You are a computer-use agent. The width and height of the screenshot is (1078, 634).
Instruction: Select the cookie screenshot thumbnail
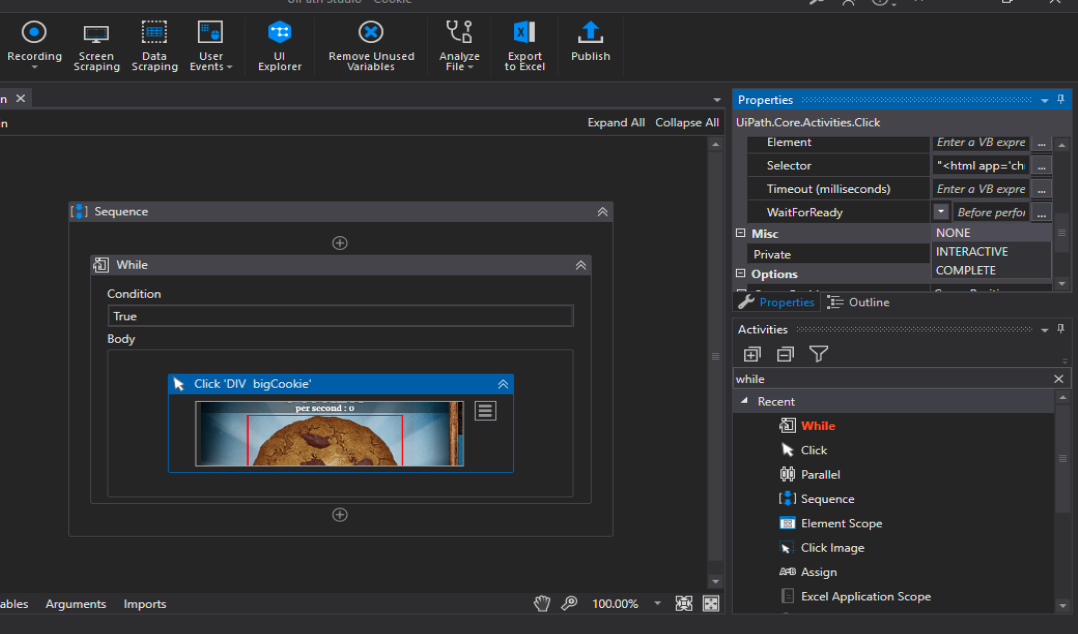(x=329, y=434)
